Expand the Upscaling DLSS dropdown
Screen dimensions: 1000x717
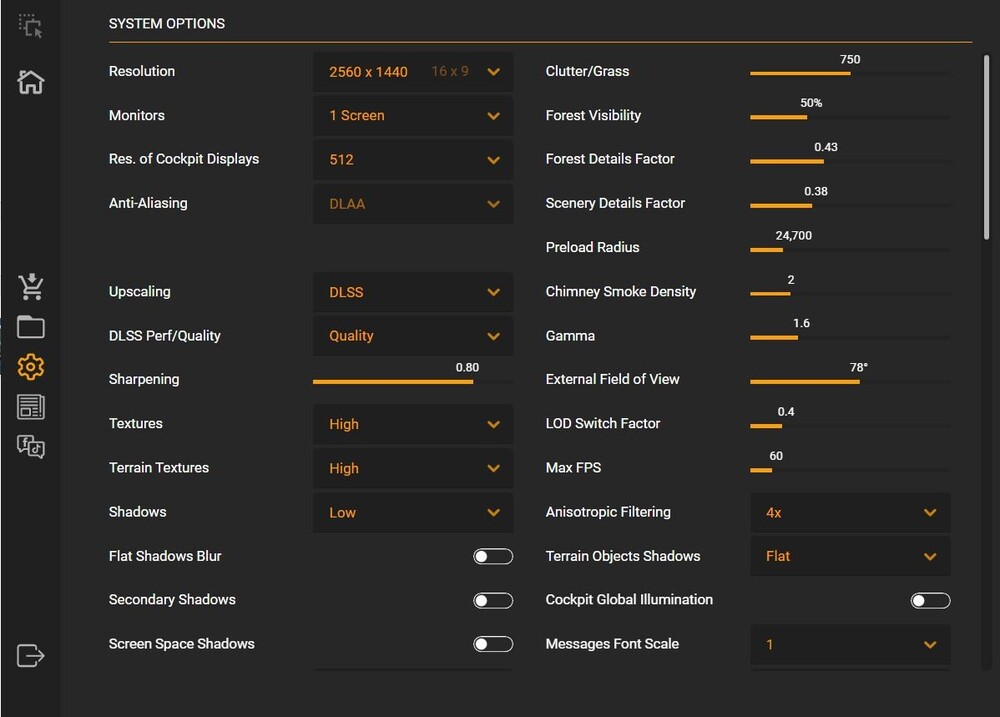(413, 292)
